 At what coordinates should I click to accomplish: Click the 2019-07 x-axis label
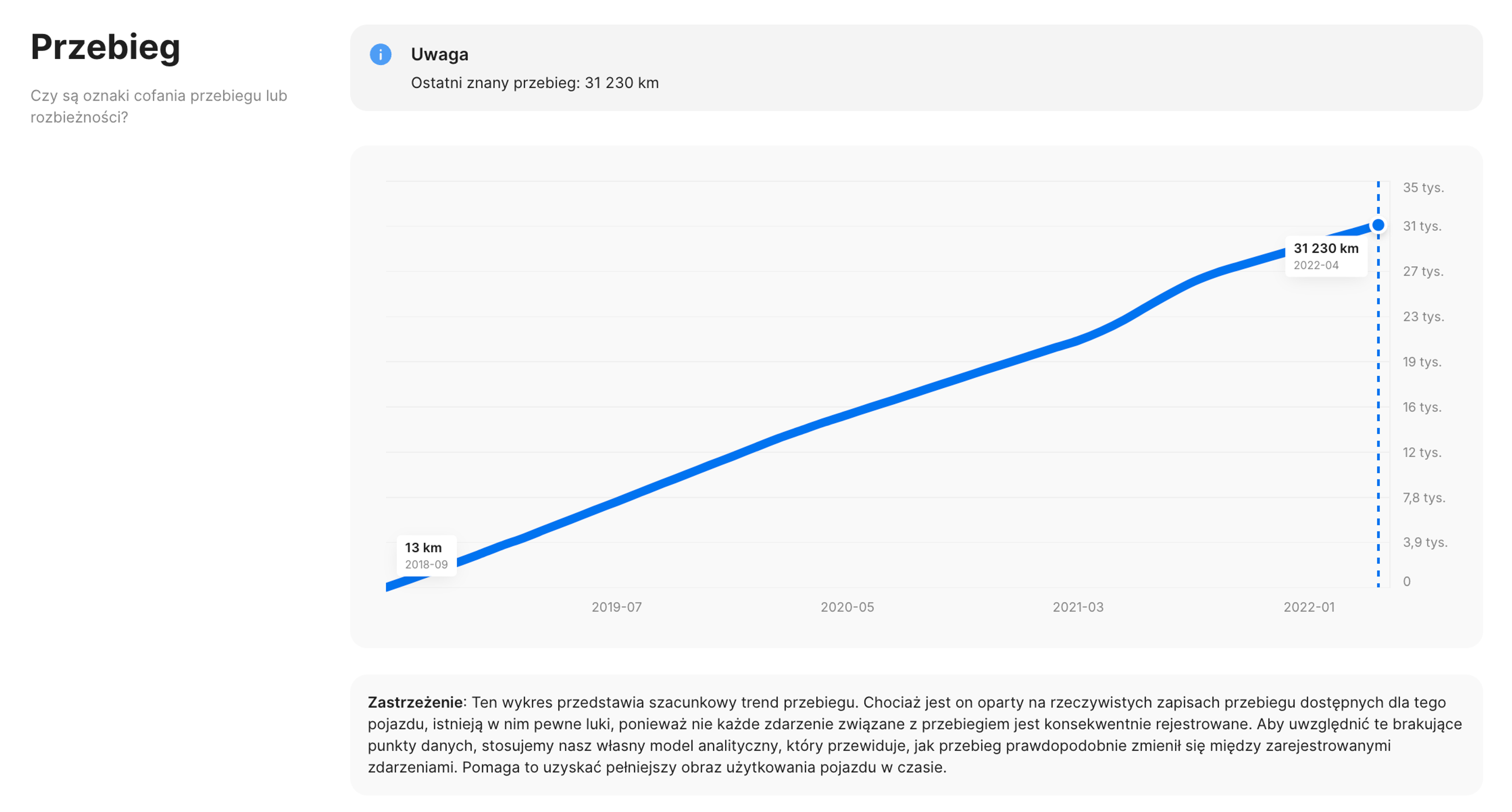pyautogui.click(x=616, y=607)
